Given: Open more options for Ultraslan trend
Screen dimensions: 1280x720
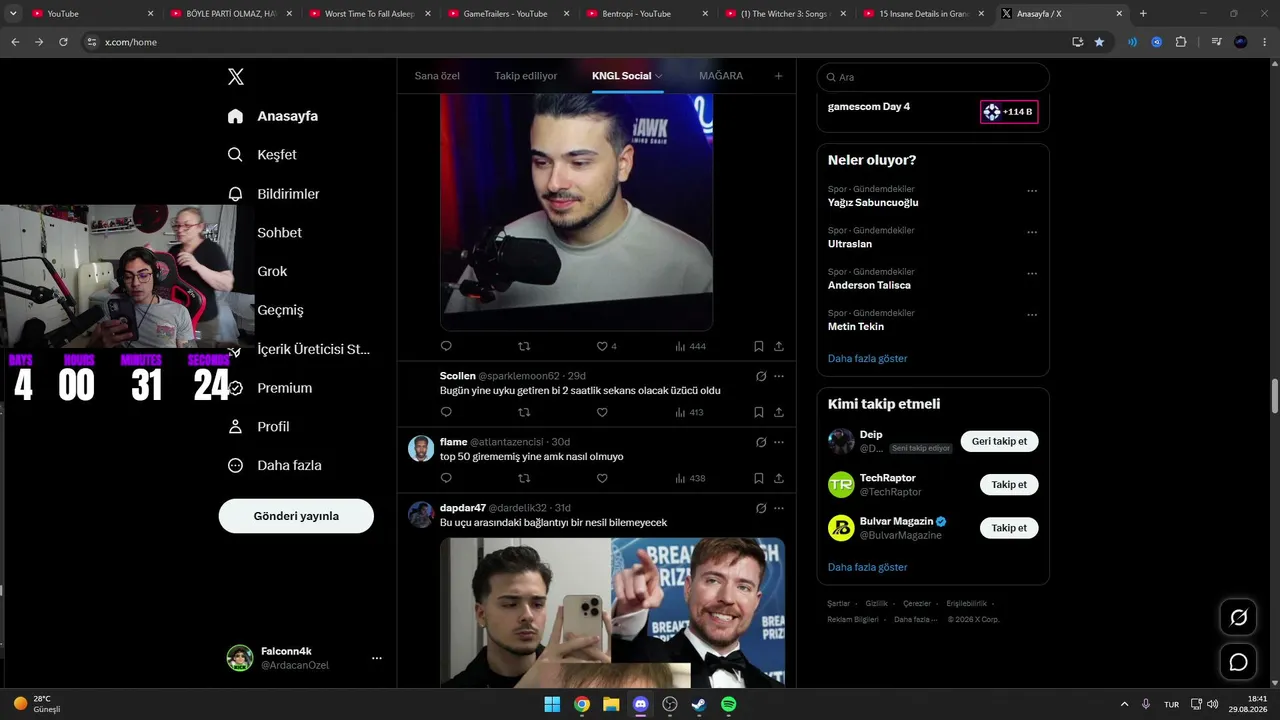Looking at the screenshot, I should point(1032,232).
